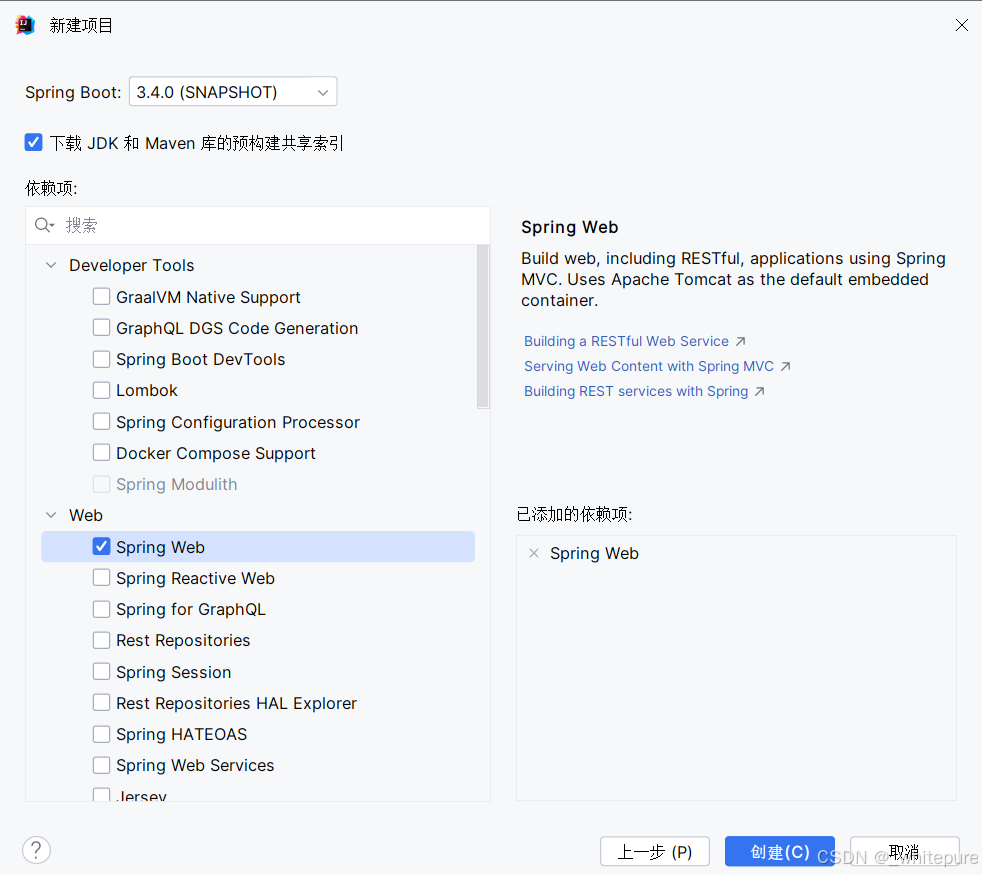Collapse the Developer Tools group
Screen dimensions: 982x875
(51, 265)
